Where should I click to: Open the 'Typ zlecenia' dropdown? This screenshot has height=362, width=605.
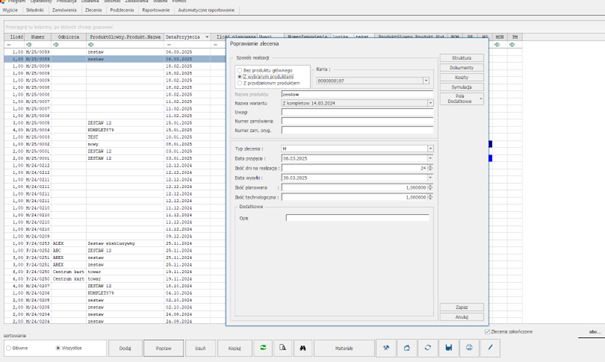(x=430, y=149)
